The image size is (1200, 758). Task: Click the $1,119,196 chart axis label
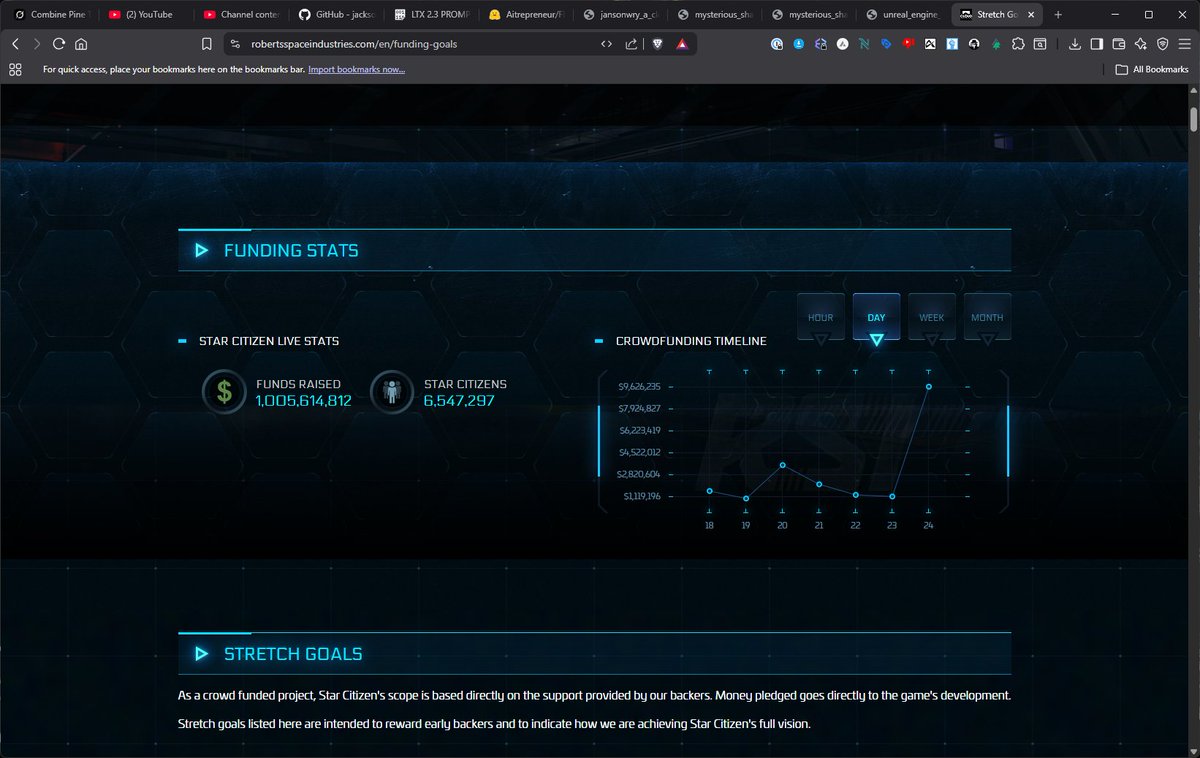click(640, 496)
